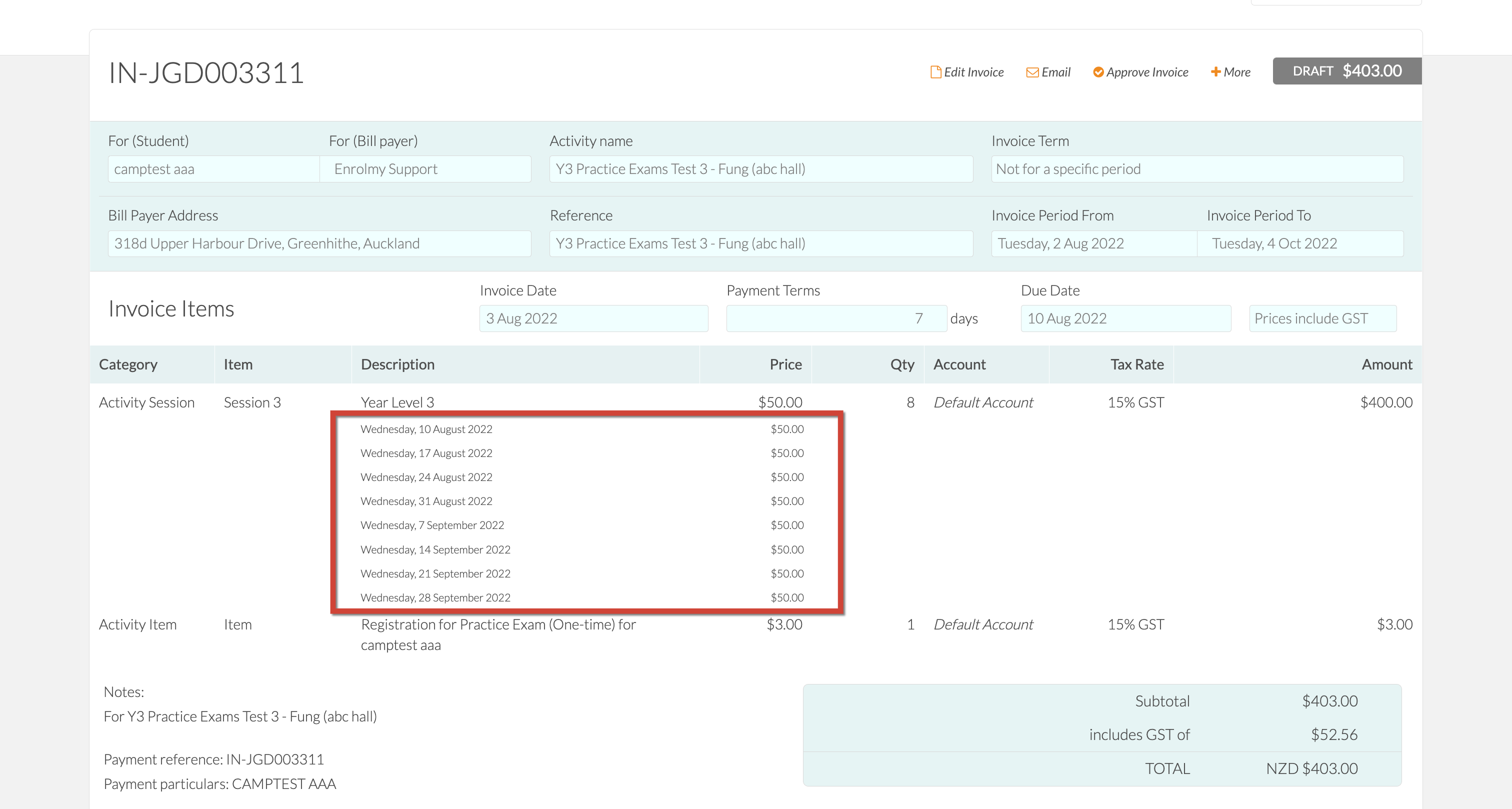The height and width of the screenshot is (809, 1512).
Task: Open the Edit Invoice link
Action: point(967,72)
